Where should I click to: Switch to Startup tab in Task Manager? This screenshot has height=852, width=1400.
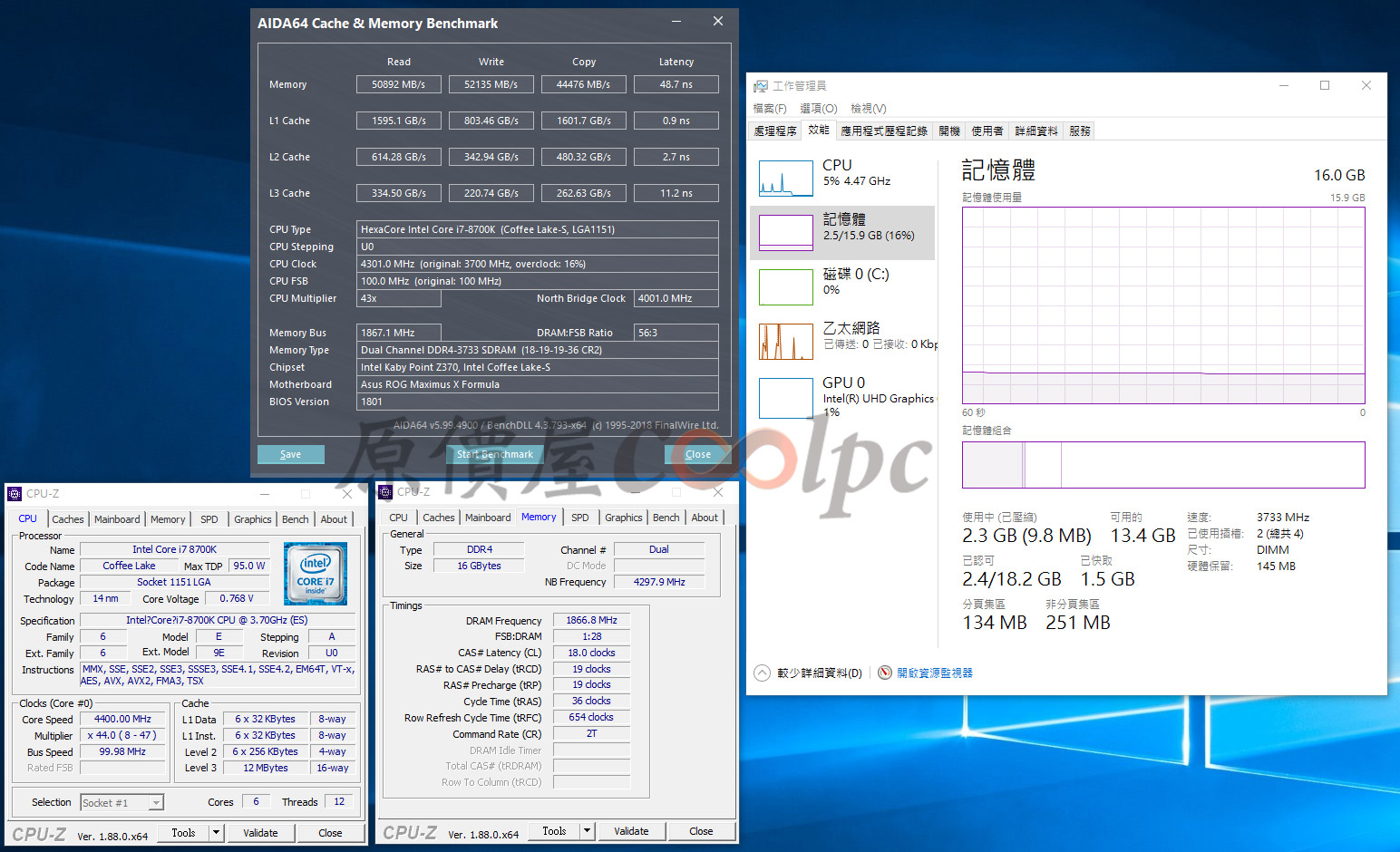pos(949,131)
